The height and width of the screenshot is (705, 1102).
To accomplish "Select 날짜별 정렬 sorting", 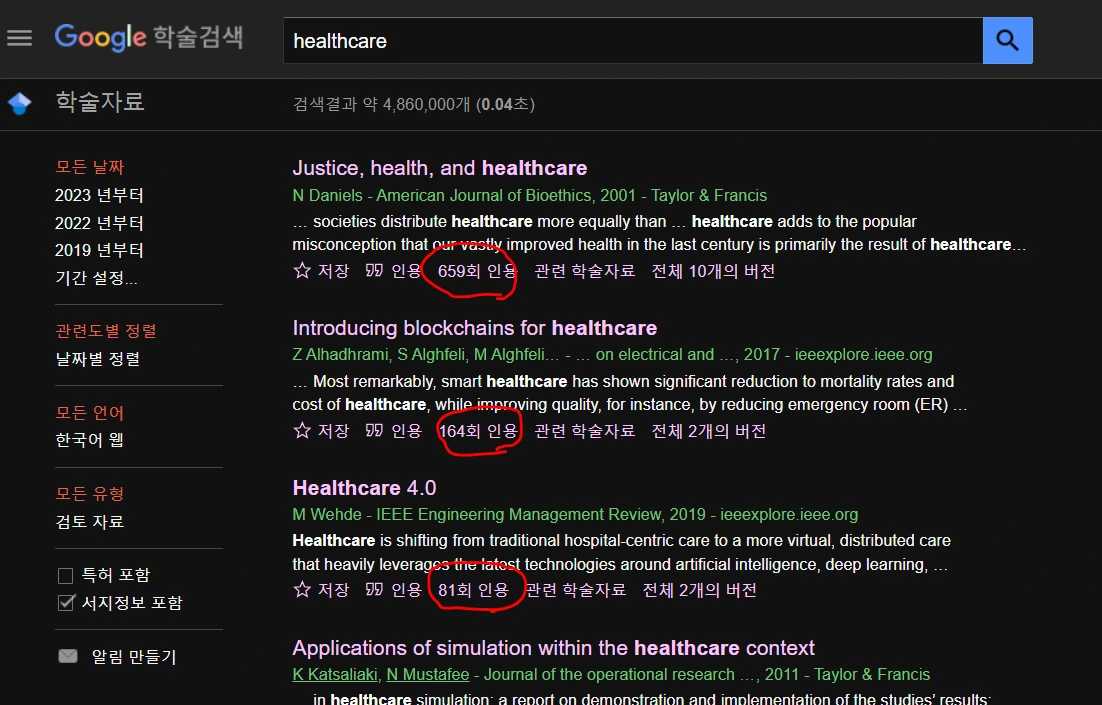I will pos(98,359).
